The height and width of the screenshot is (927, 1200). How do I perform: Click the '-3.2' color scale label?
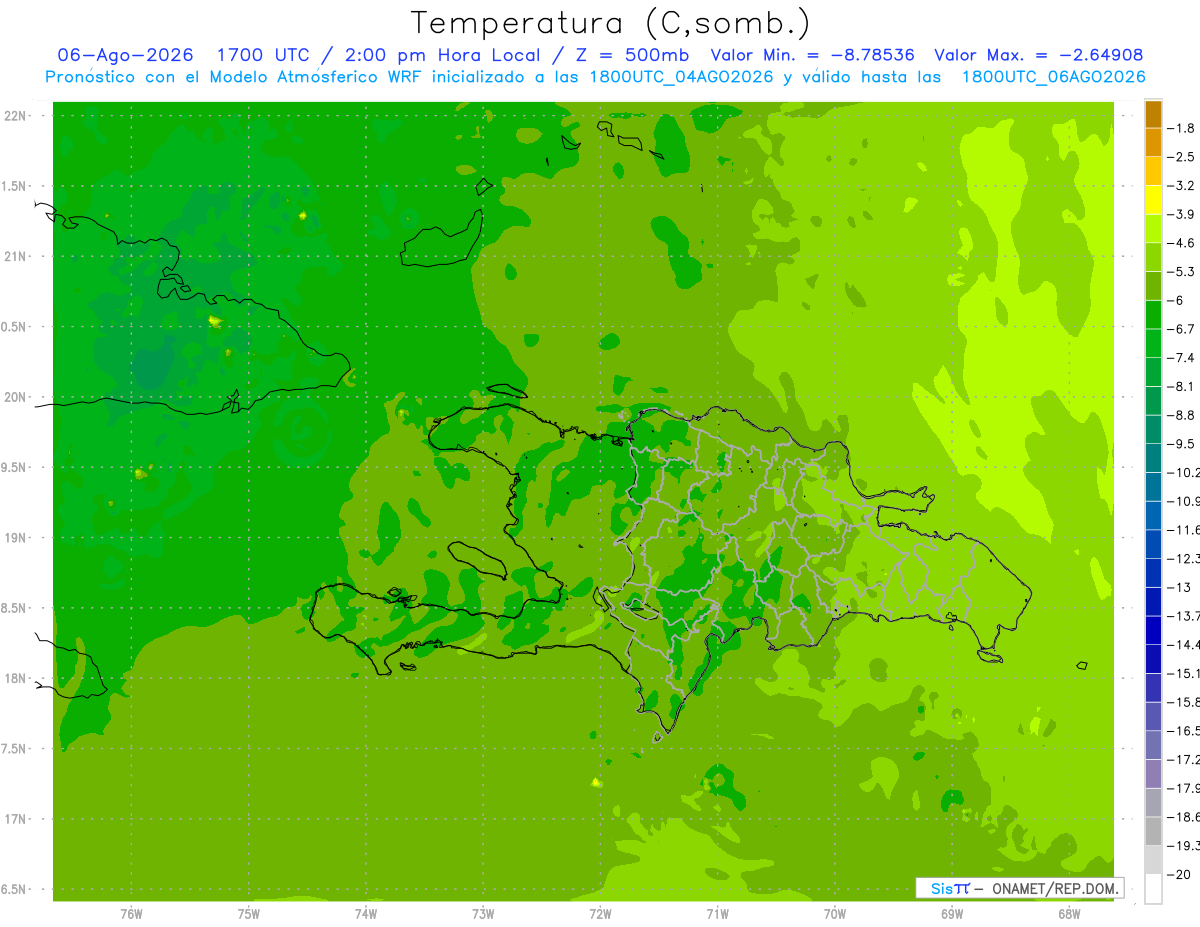pyautogui.click(x=1181, y=186)
